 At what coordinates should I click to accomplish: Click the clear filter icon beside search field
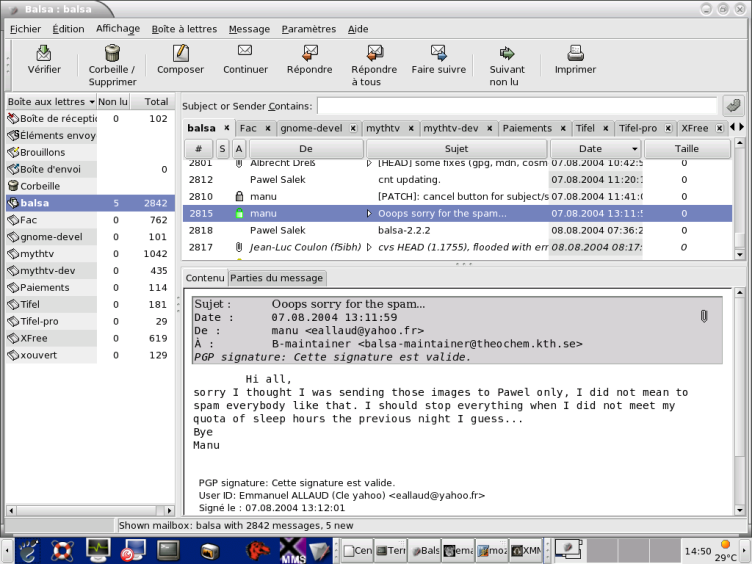(x=733, y=105)
